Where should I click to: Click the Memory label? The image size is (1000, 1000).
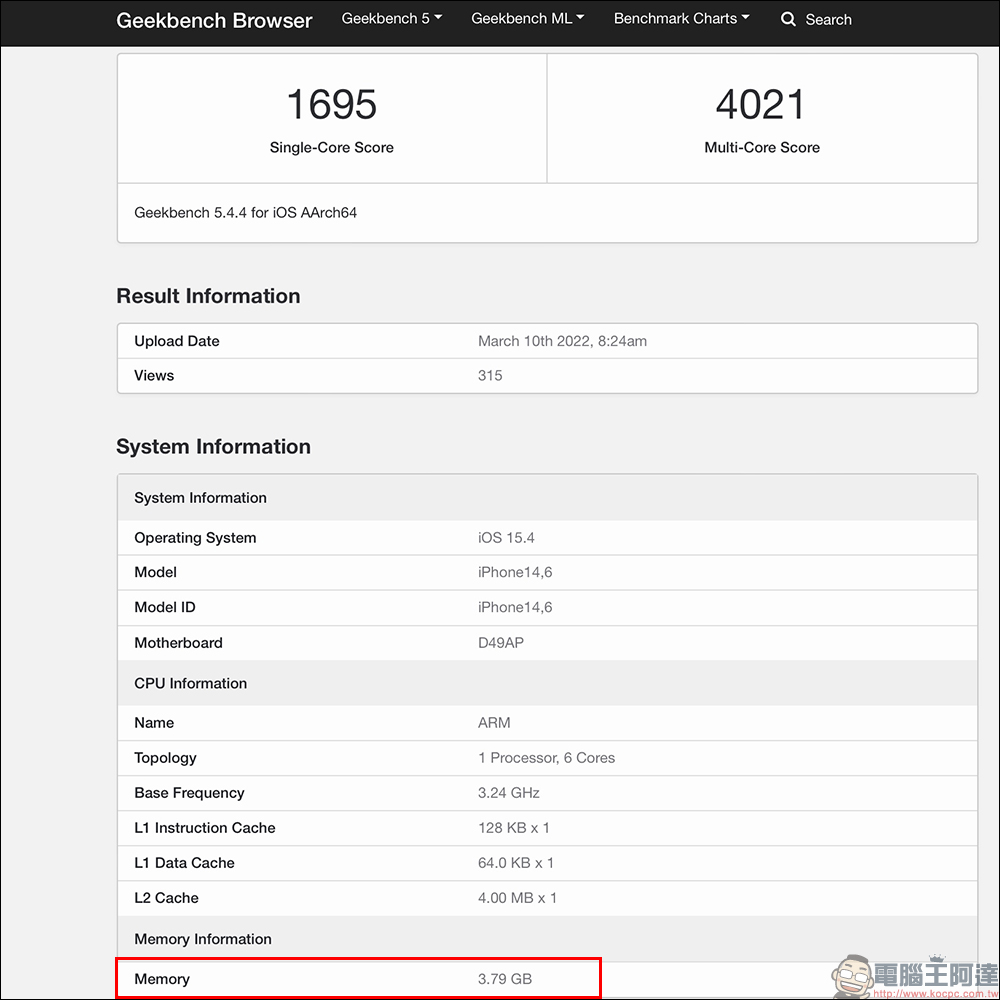162,979
